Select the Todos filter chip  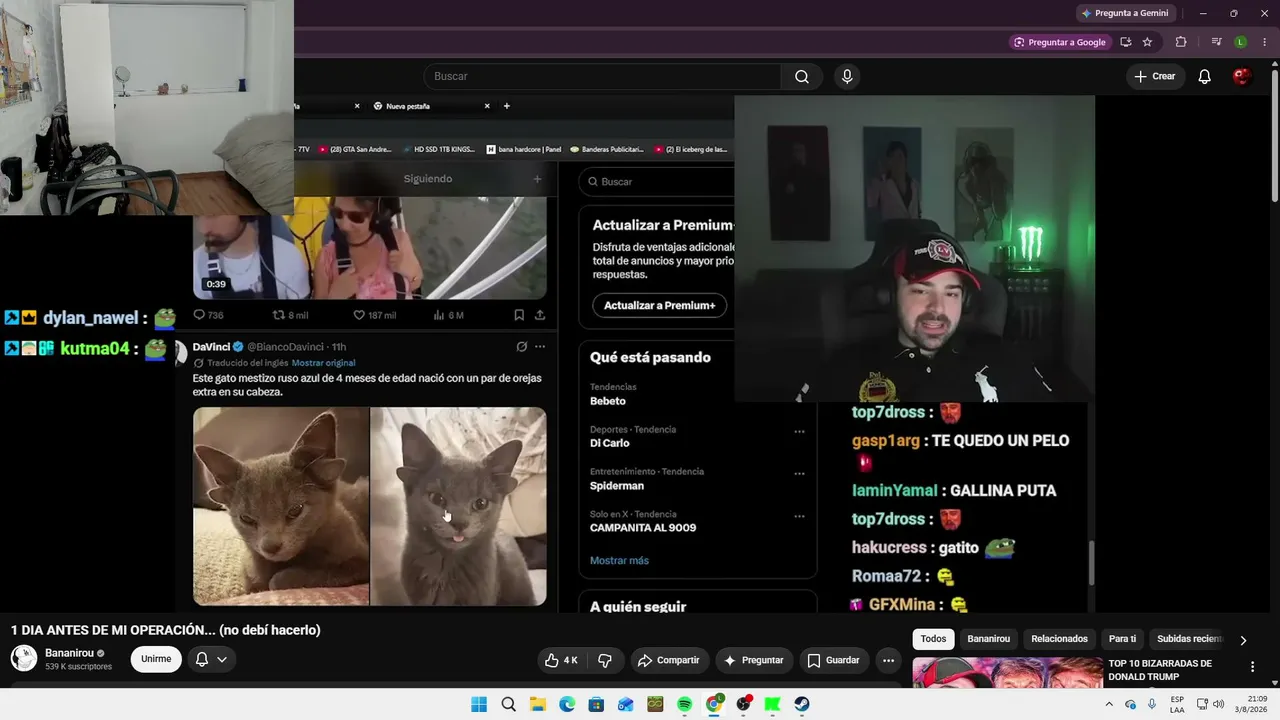coord(933,639)
